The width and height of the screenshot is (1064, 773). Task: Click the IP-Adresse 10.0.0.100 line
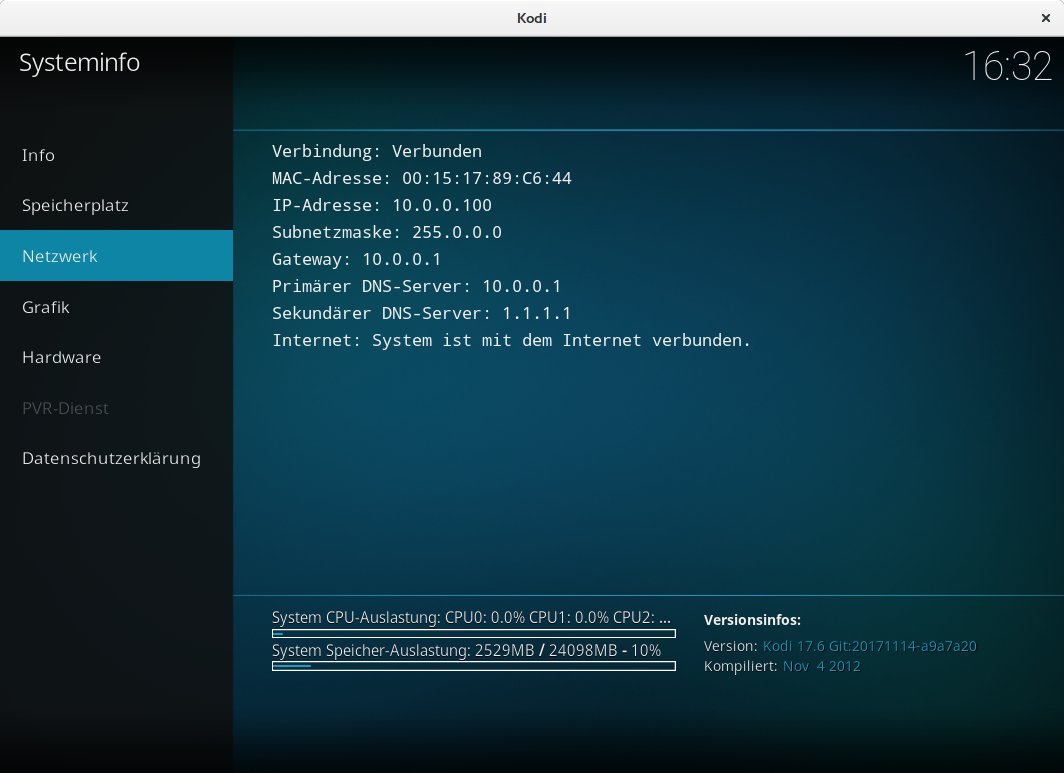point(381,205)
